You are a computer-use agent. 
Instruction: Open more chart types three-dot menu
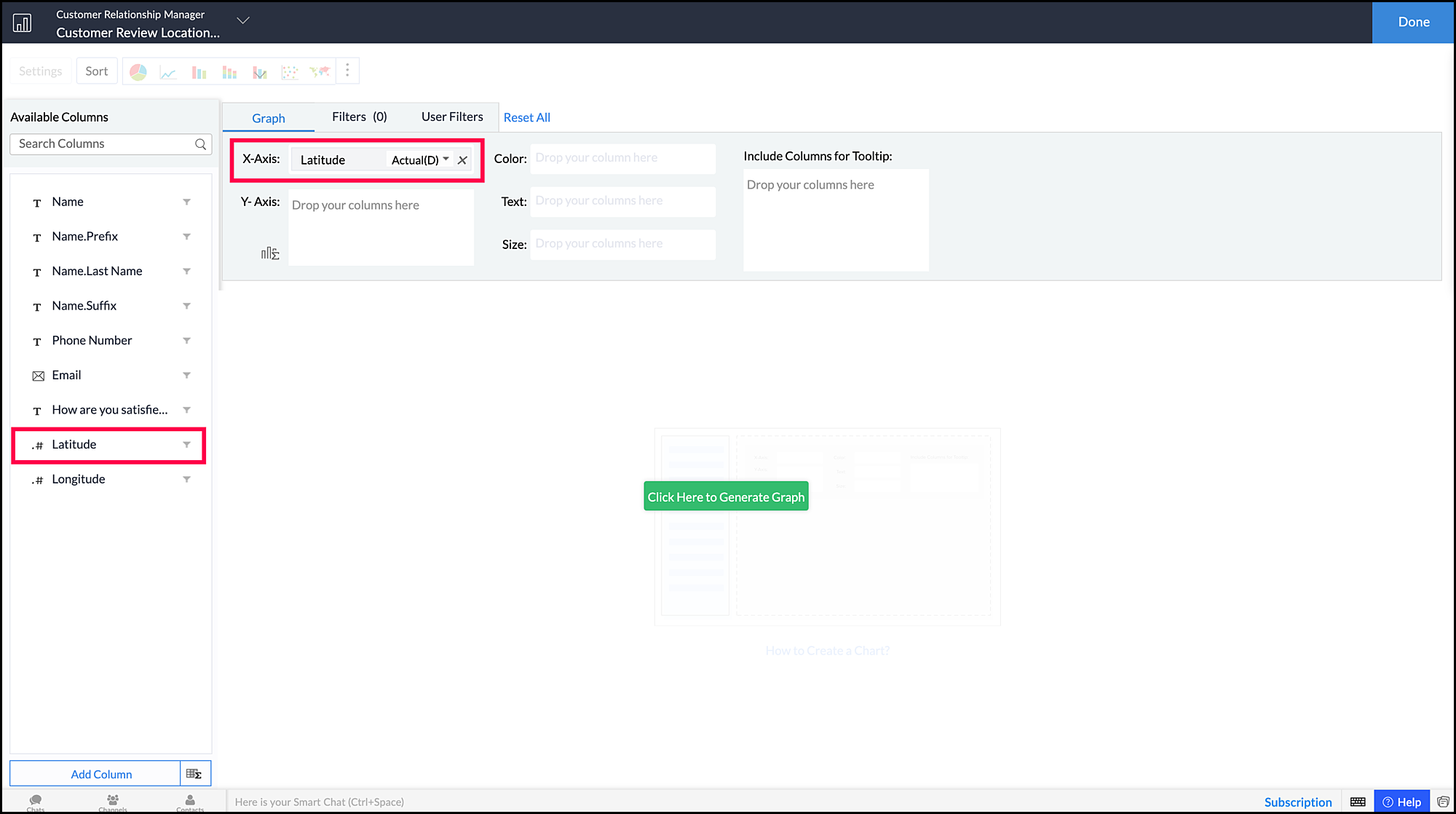[347, 70]
